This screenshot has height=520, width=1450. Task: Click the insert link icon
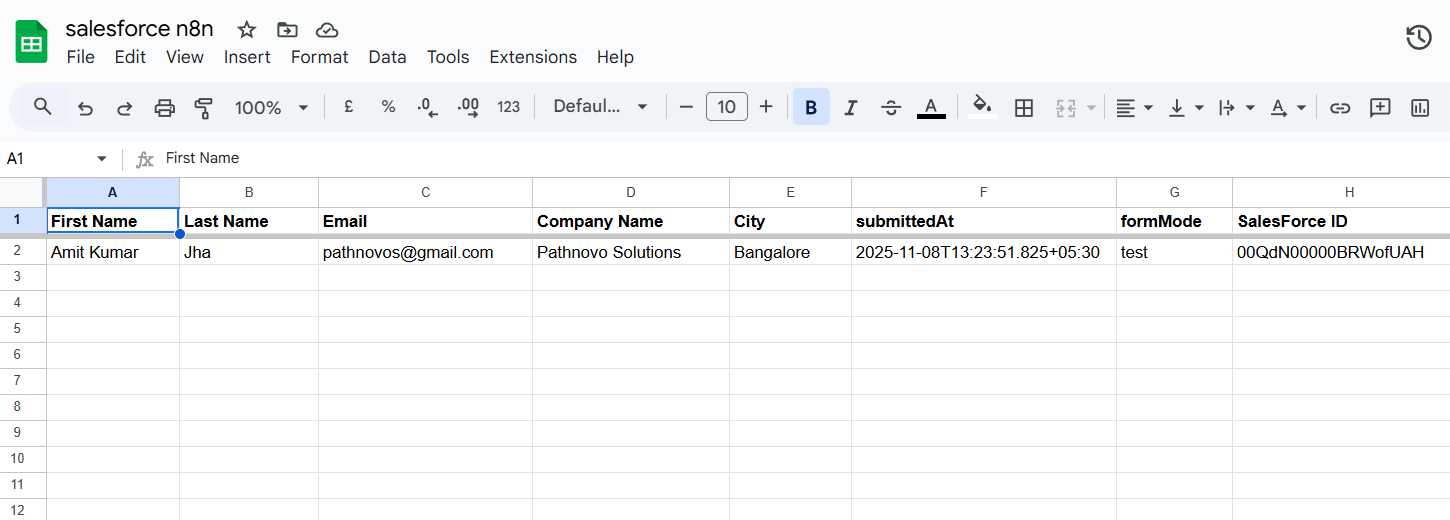pyautogui.click(x=1340, y=107)
